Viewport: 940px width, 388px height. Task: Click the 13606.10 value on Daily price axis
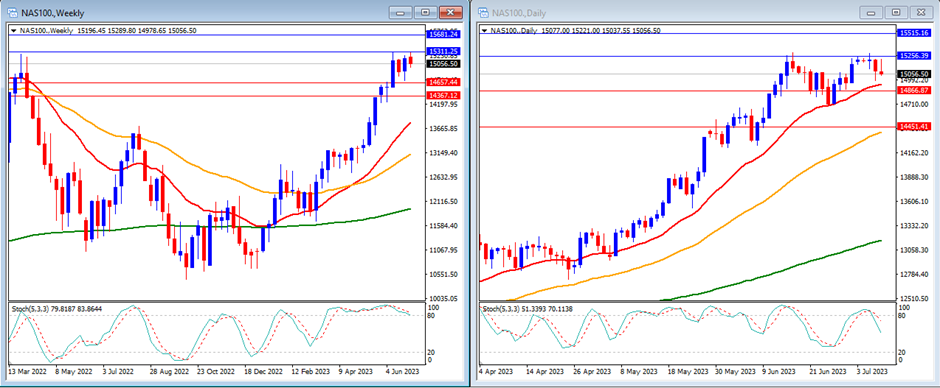point(914,201)
